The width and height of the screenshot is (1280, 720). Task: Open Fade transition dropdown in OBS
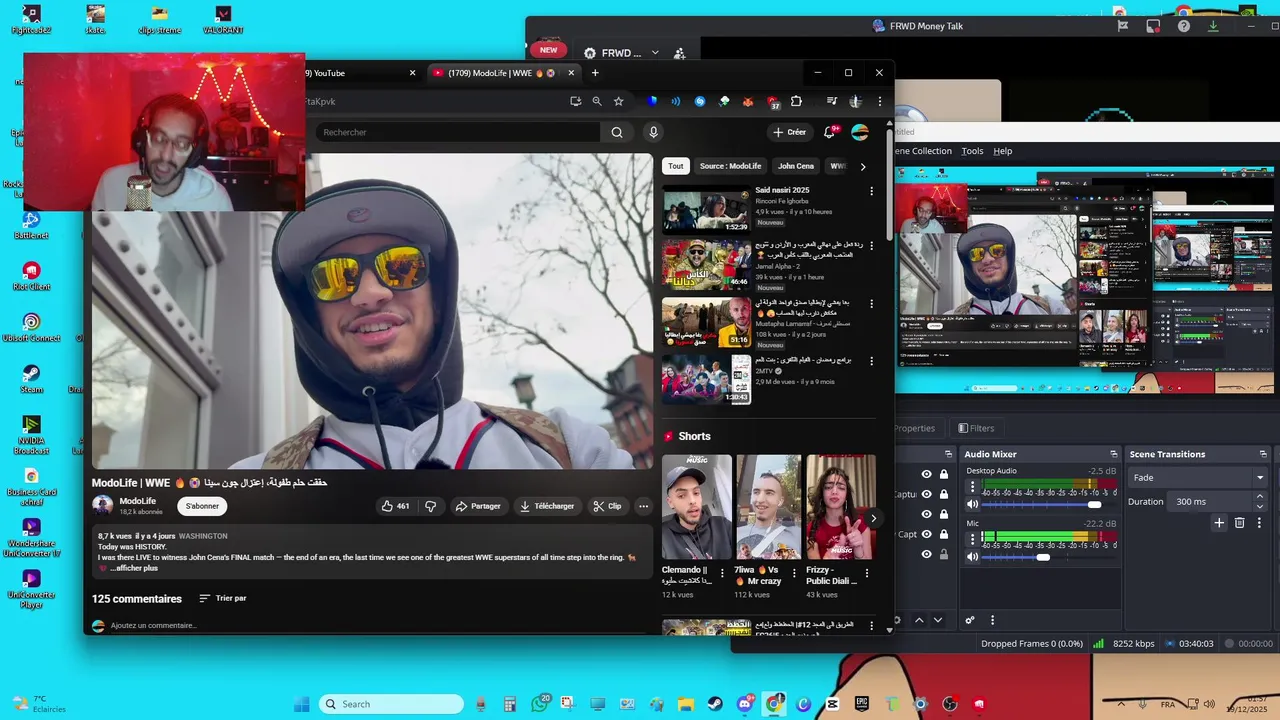click(1198, 478)
